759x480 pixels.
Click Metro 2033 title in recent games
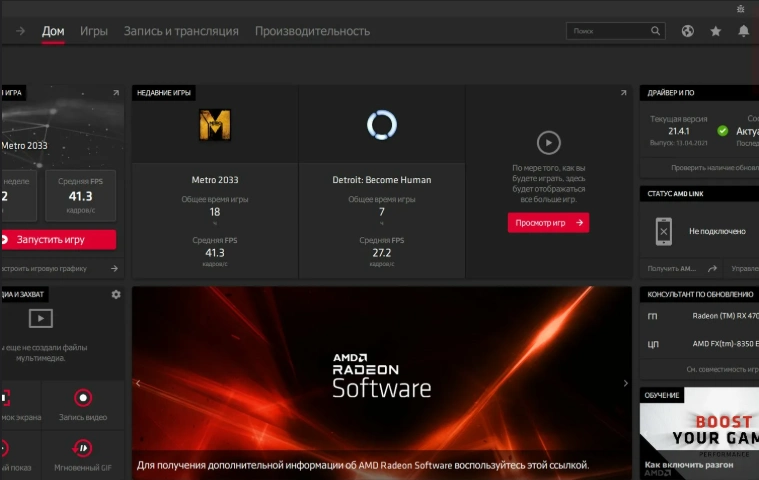(x=215, y=180)
